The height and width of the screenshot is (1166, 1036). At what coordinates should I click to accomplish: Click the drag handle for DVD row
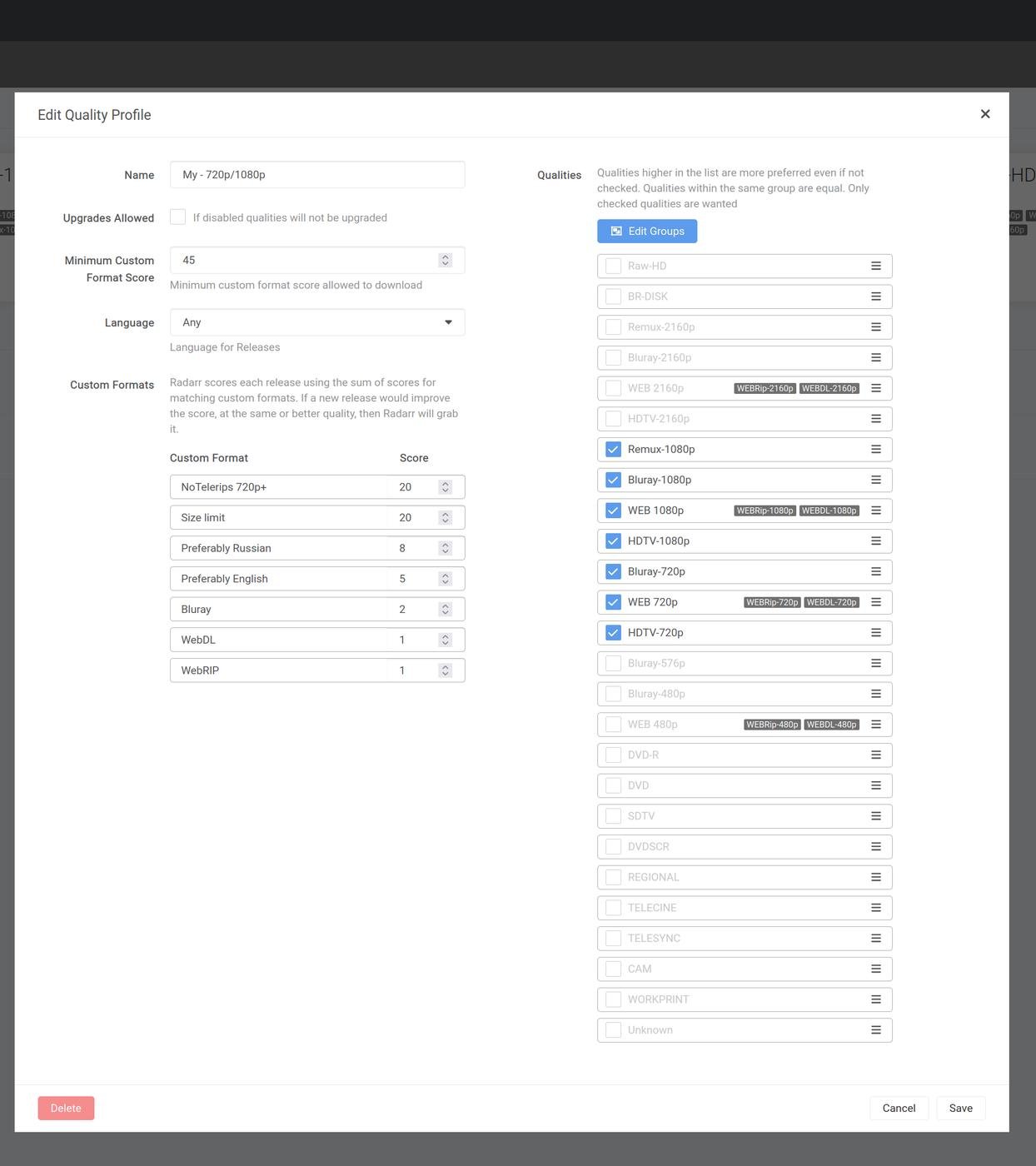(875, 785)
